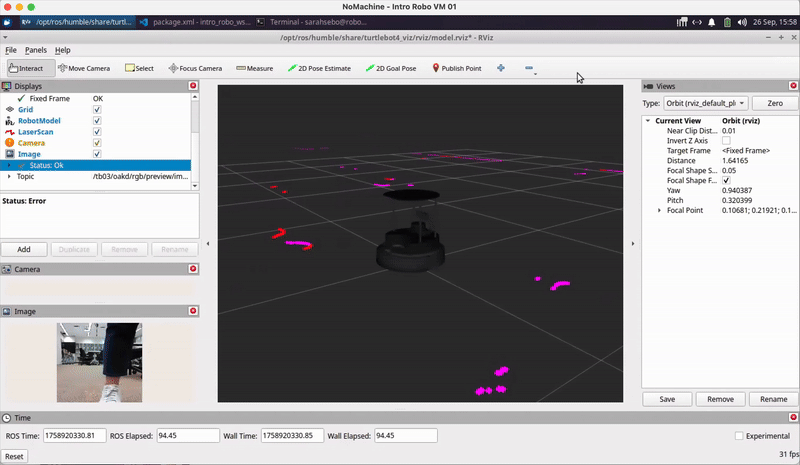Choose the 2D Pose Estimate tool
The height and width of the screenshot is (465, 800).
coord(319,68)
